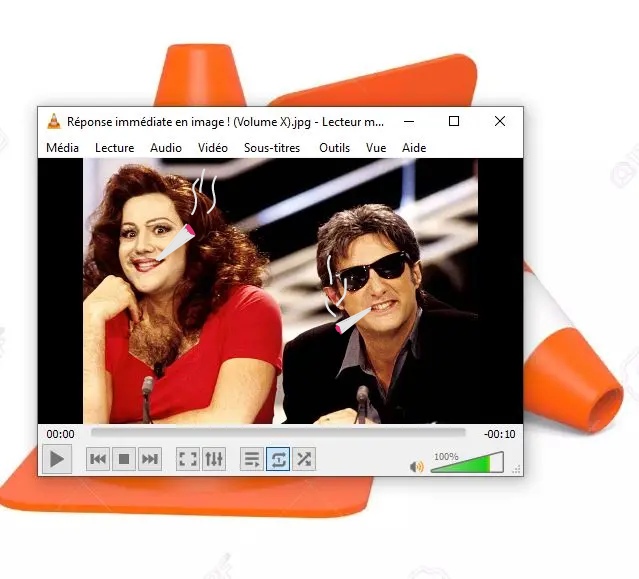
Task: Stop playback with the stop button
Action: click(124, 459)
